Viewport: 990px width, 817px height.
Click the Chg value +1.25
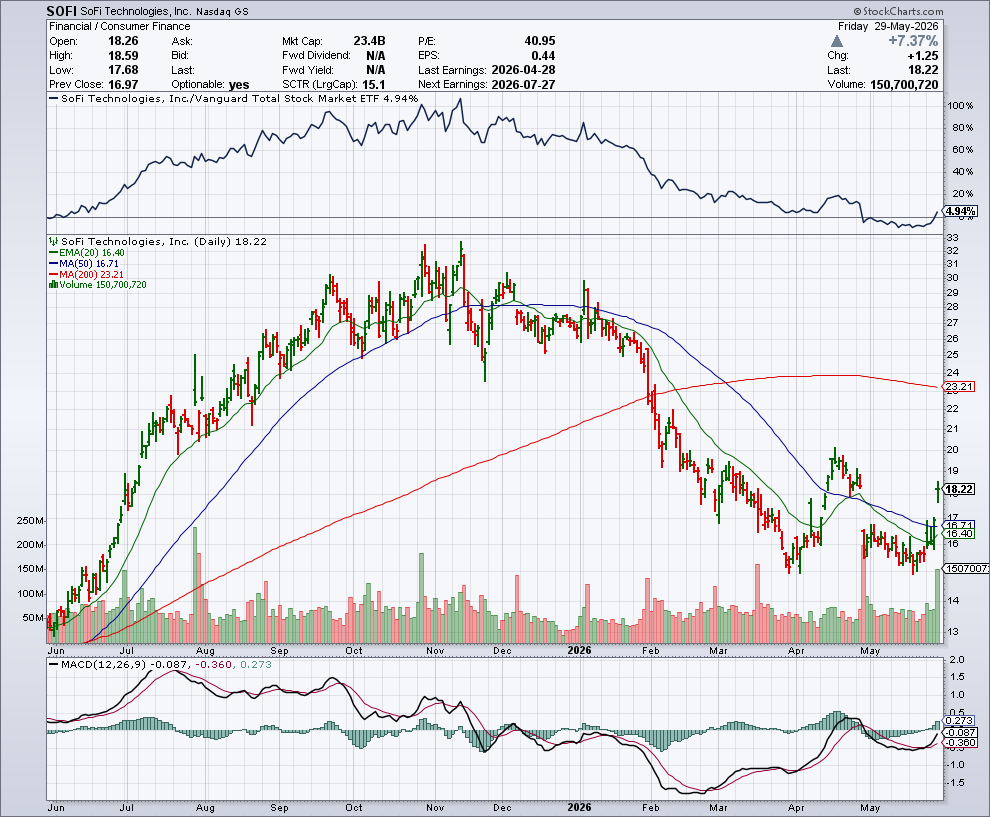(922, 56)
